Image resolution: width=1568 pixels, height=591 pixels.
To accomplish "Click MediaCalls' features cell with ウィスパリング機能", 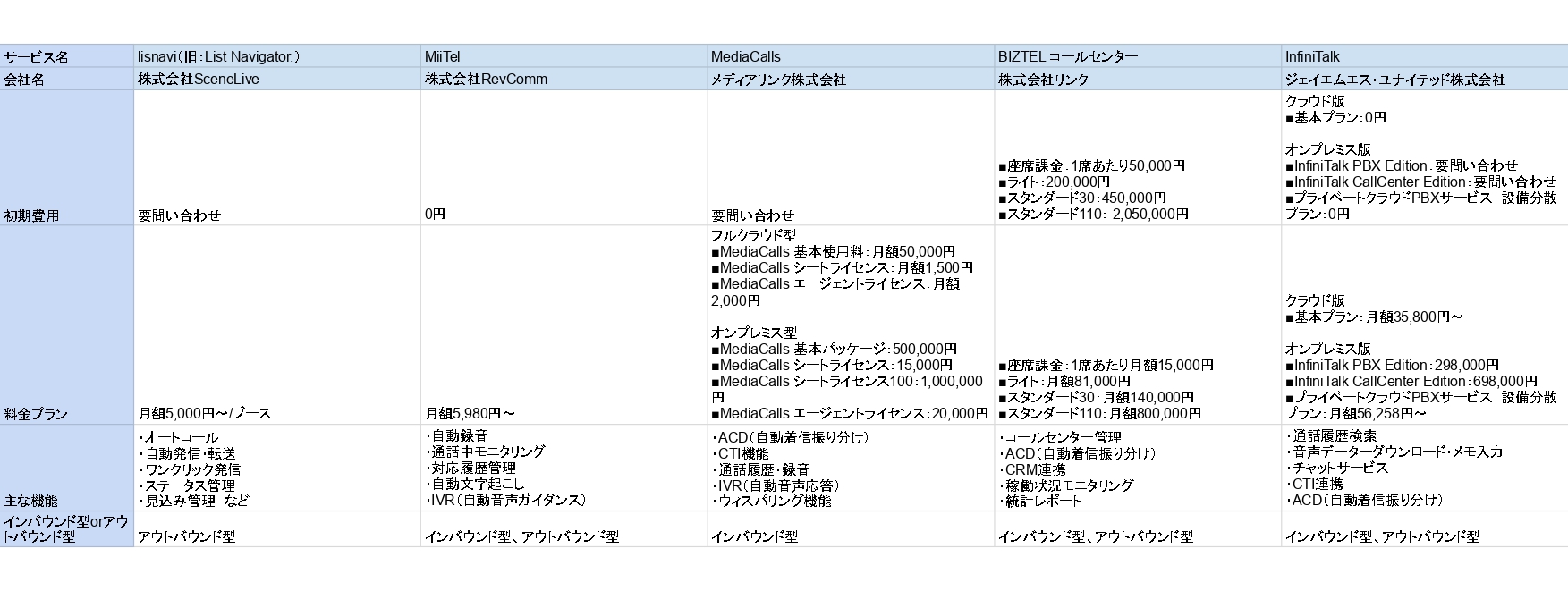I will (852, 468).
